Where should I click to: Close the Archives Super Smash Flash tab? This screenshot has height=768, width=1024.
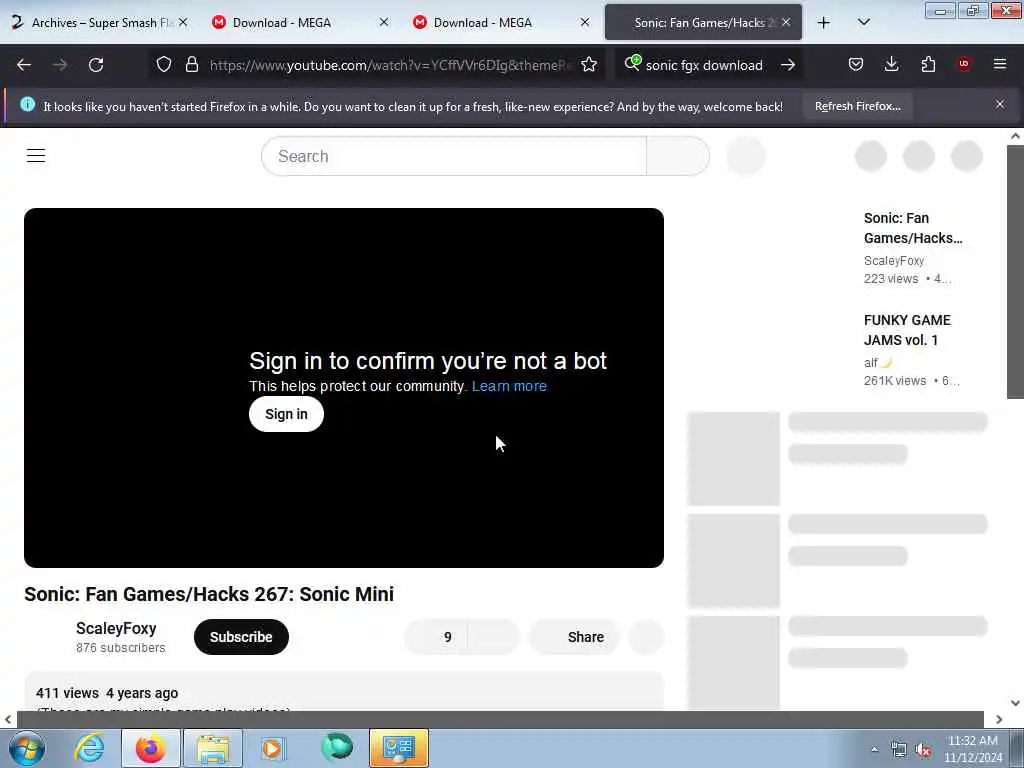[184, 22]
